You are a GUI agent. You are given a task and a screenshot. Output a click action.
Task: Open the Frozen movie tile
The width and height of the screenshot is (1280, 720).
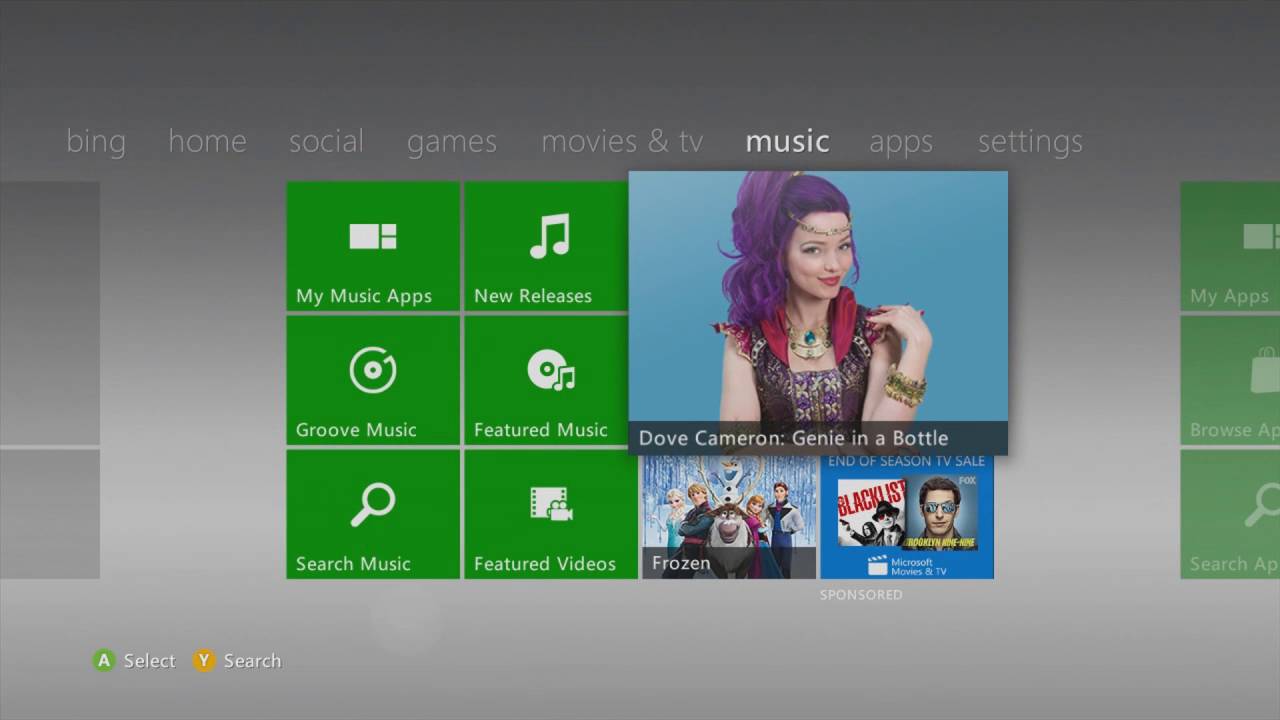(728, 517)
